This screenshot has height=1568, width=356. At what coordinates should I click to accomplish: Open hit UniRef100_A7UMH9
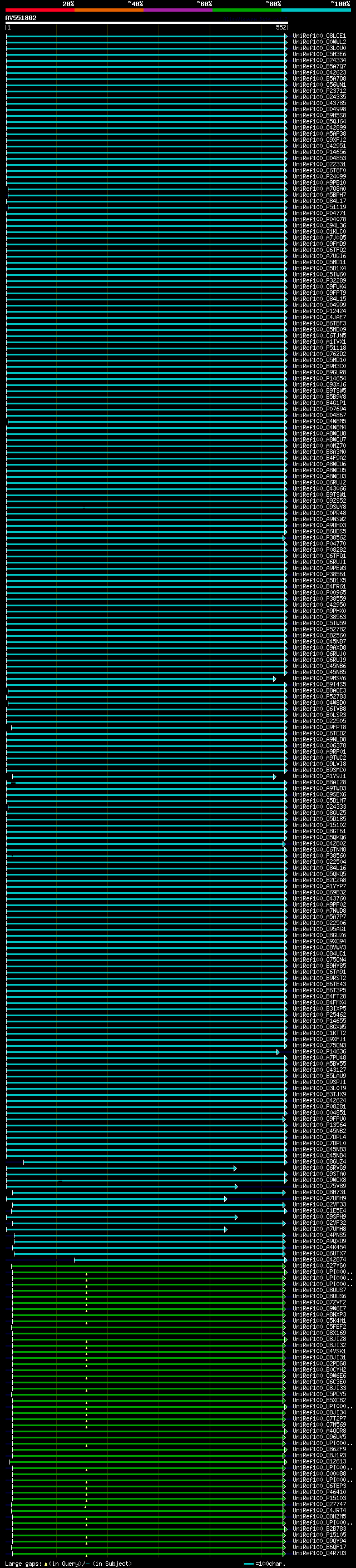[319, 1199]
